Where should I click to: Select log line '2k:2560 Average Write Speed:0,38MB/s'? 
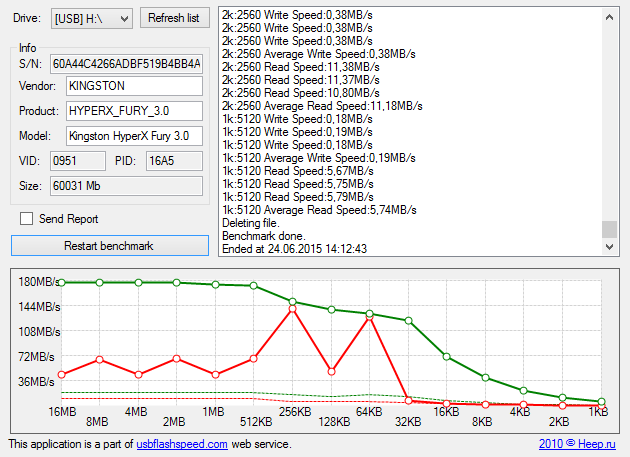tap(319, 54)
